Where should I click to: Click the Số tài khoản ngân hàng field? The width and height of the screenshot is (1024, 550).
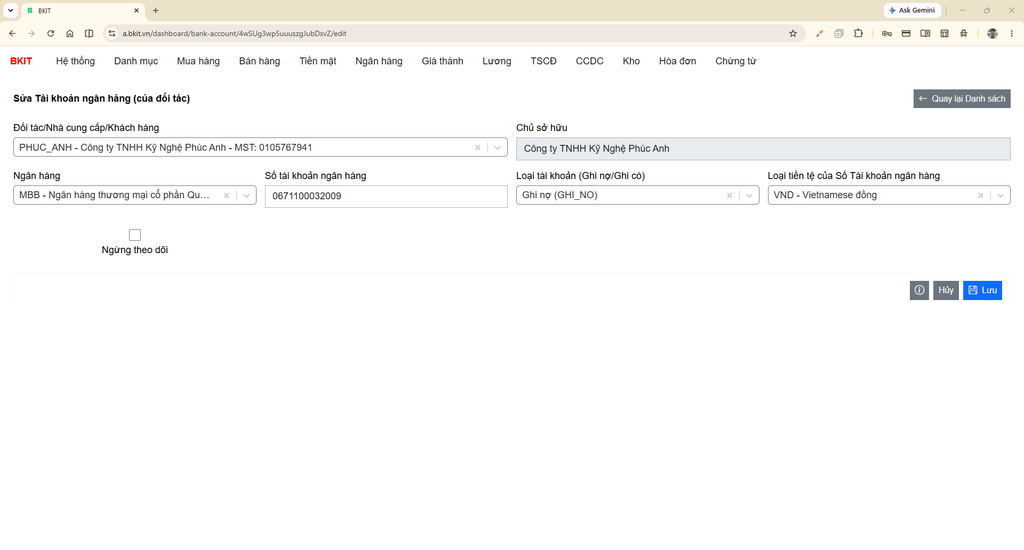click(386, 196)
